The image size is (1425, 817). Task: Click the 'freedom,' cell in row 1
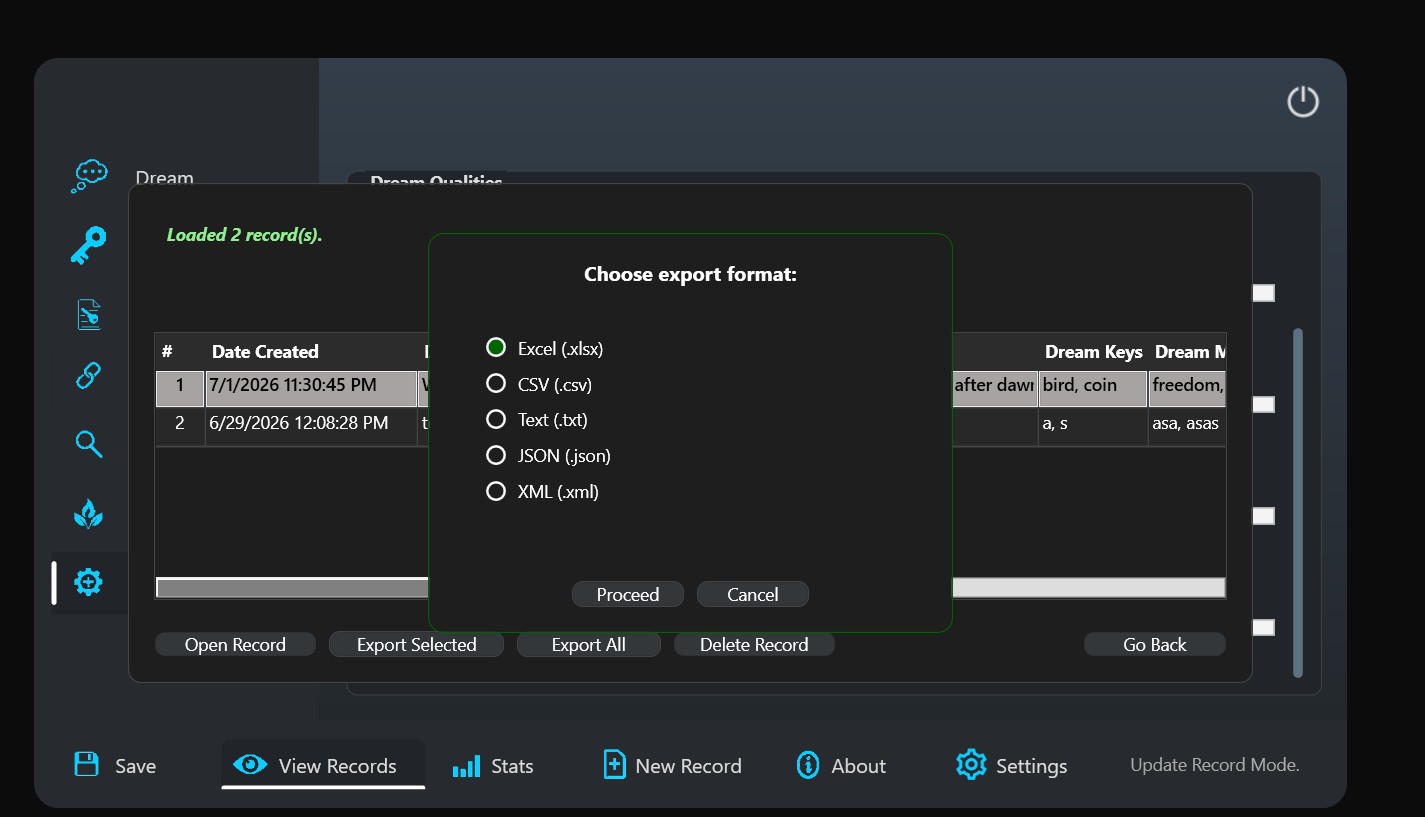click(1187, 388)
